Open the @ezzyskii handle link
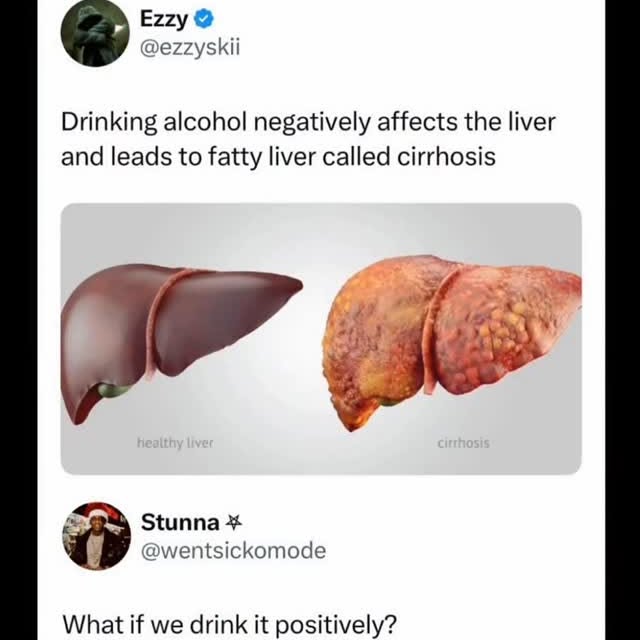 [190, 47]
